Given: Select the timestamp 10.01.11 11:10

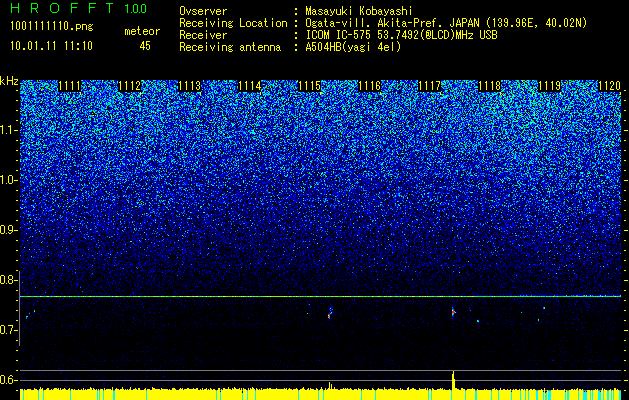Looking at the screenshot, I should [x=52, y=46].
